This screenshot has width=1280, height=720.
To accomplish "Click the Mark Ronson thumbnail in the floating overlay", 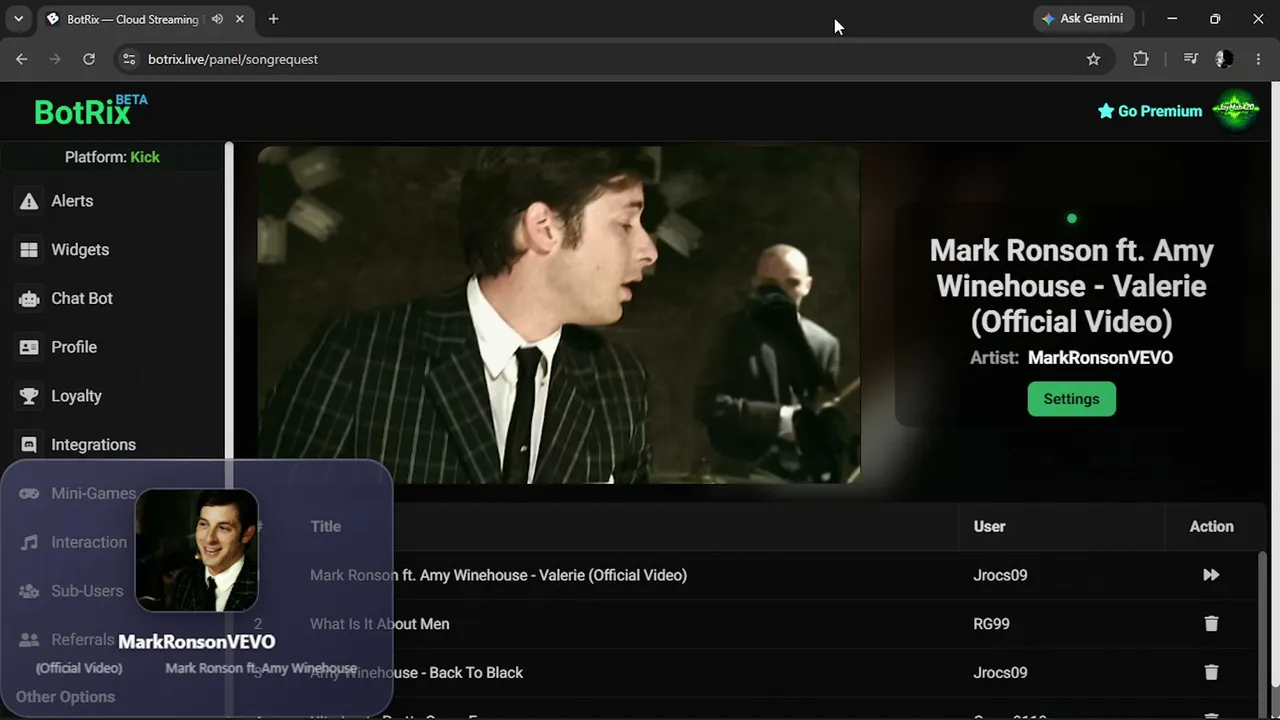I will [x=197, y=550].
